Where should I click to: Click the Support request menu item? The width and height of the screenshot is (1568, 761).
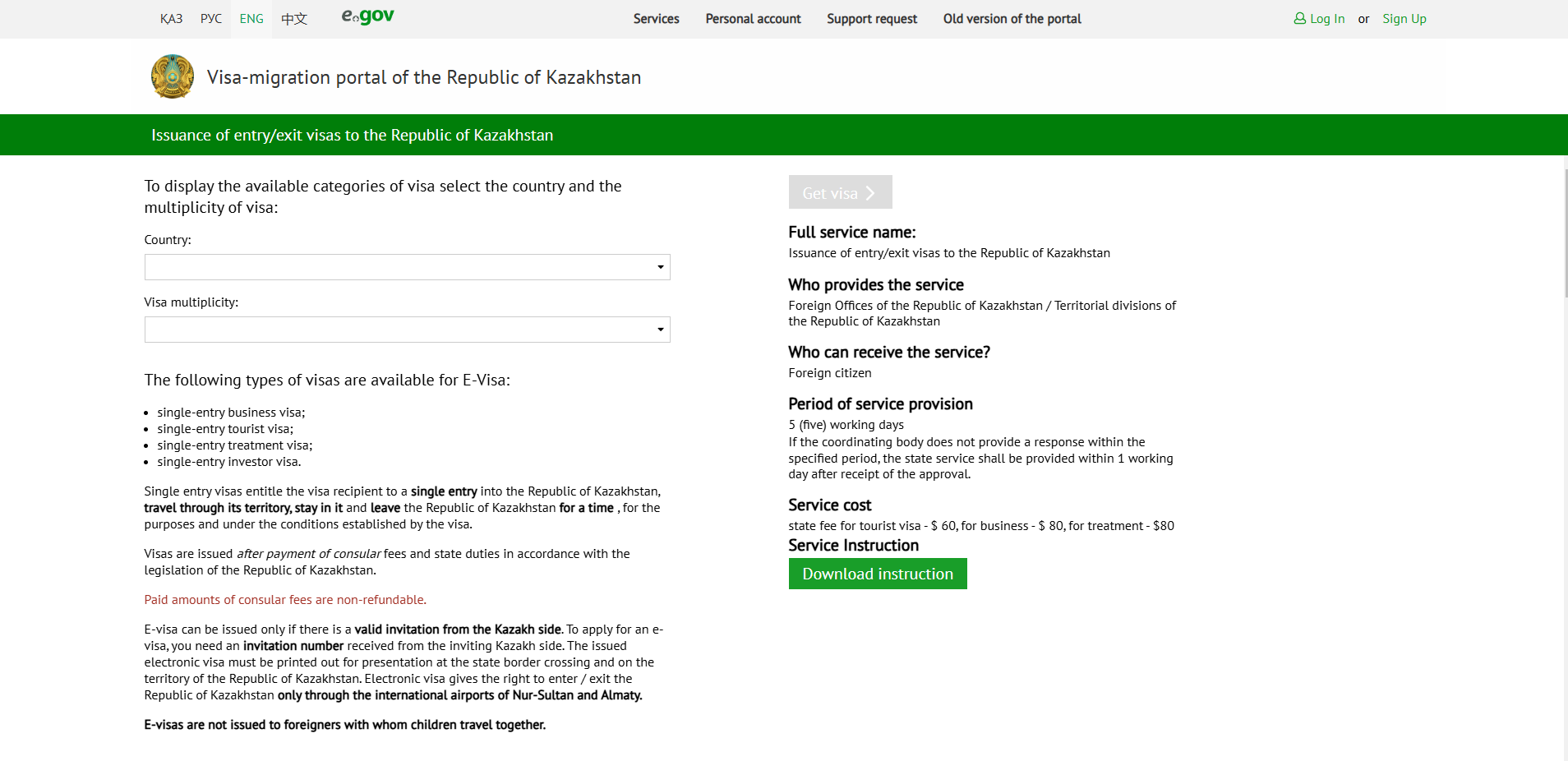[x=871, y=18]
